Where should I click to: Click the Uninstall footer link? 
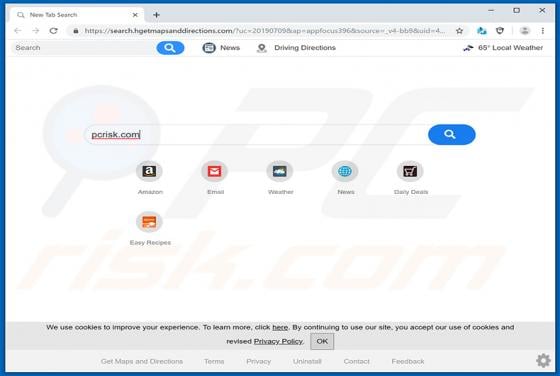[x=307, y=361]
